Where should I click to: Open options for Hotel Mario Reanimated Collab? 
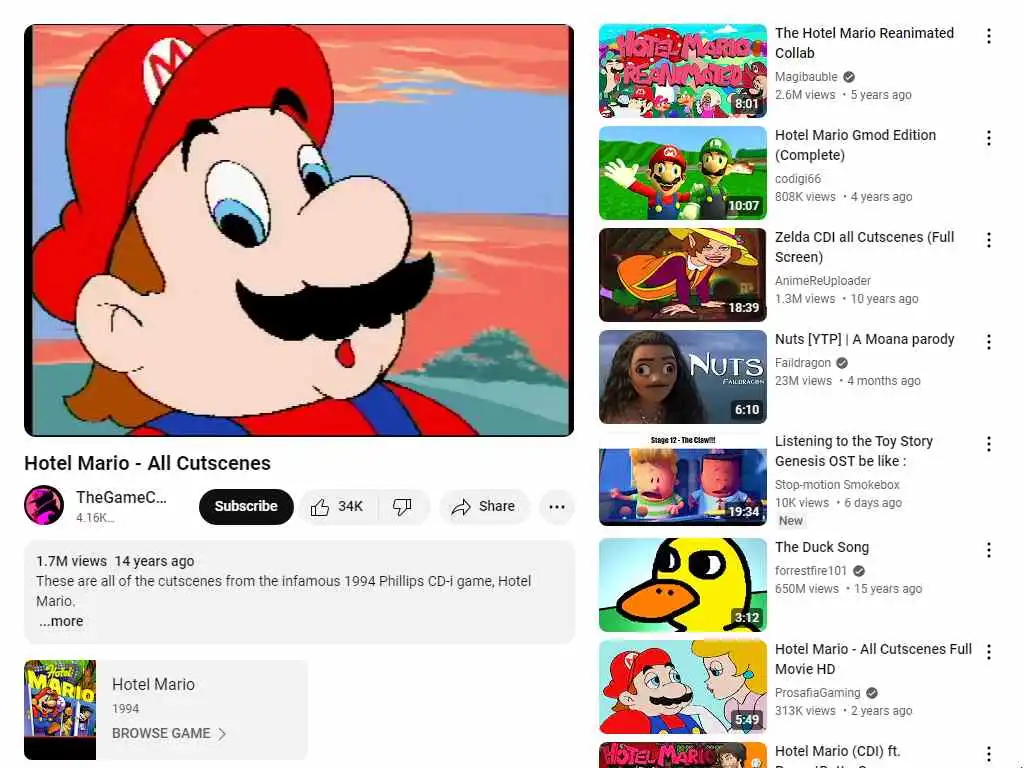point(989,36)
